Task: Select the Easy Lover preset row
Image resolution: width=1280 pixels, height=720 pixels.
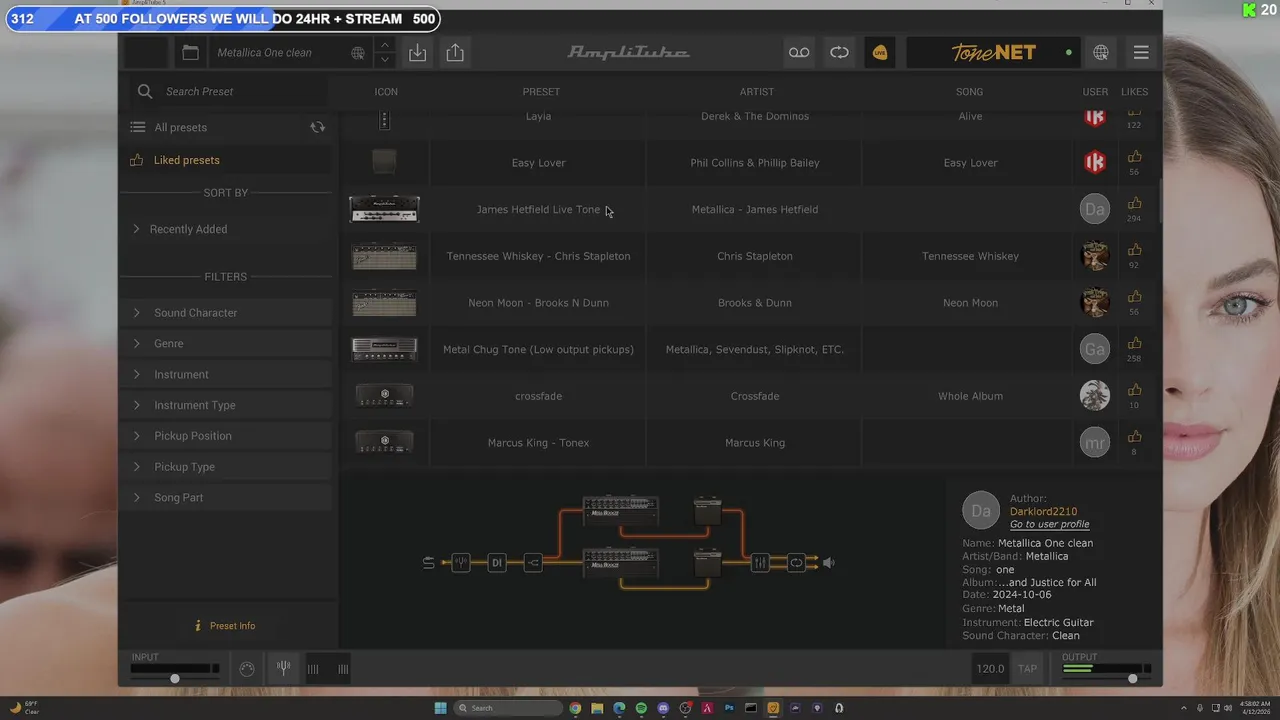Action: pyautogui.click(x=750, y=163)
